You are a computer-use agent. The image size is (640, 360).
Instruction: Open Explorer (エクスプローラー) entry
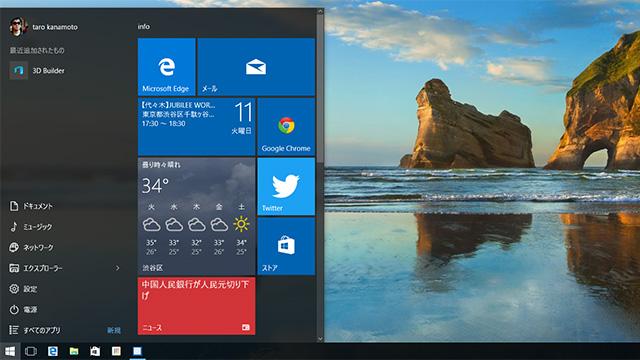(x=36, y=268)
